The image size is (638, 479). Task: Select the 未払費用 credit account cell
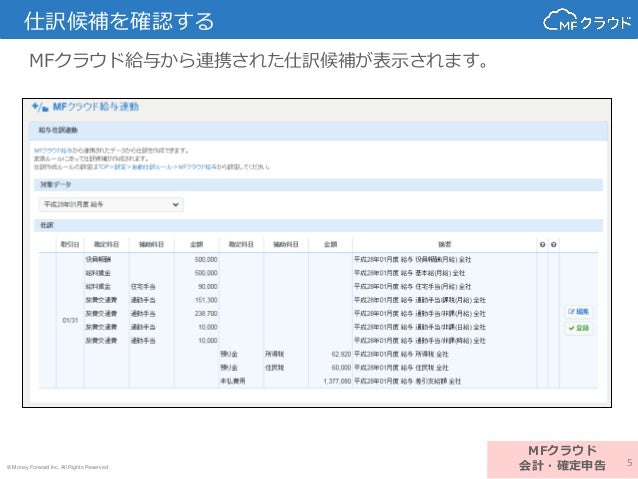click(232, 381)
